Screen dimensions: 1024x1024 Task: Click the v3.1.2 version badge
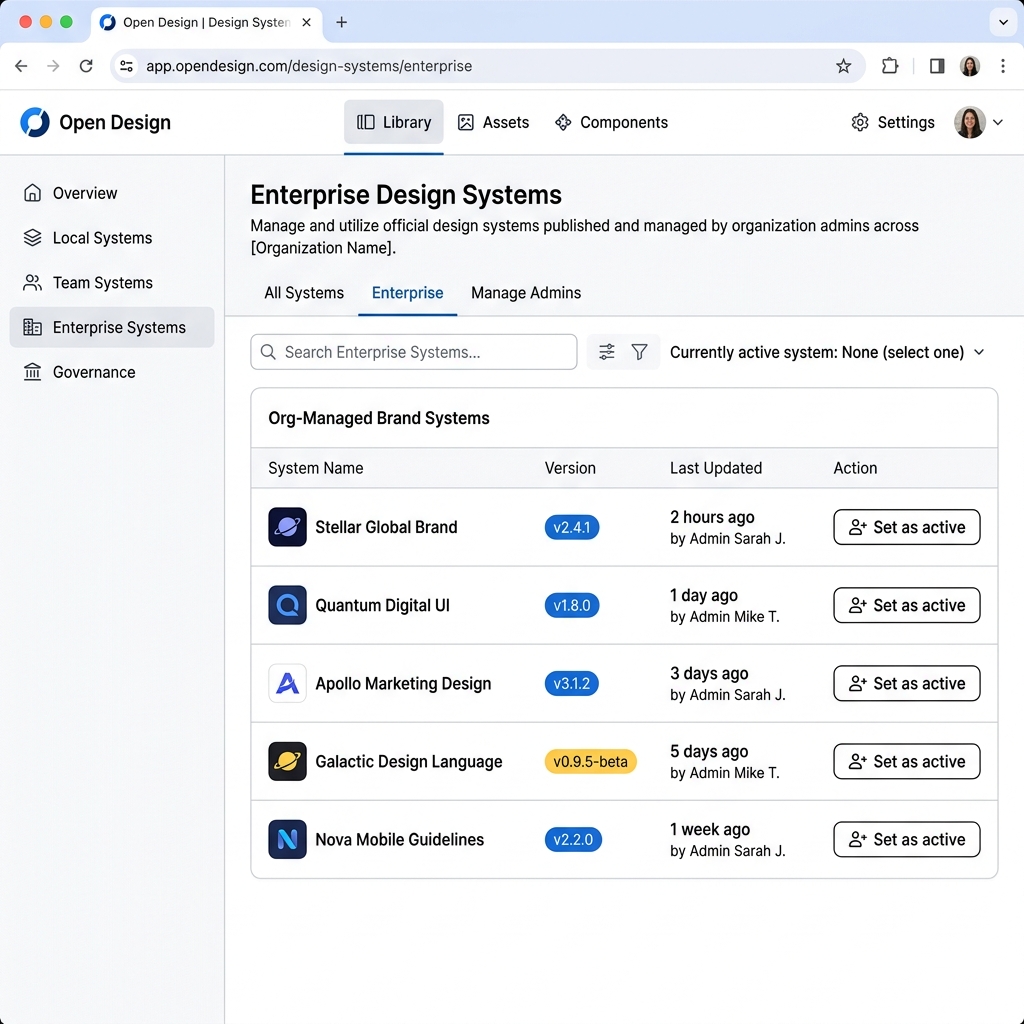pos(571,683)
